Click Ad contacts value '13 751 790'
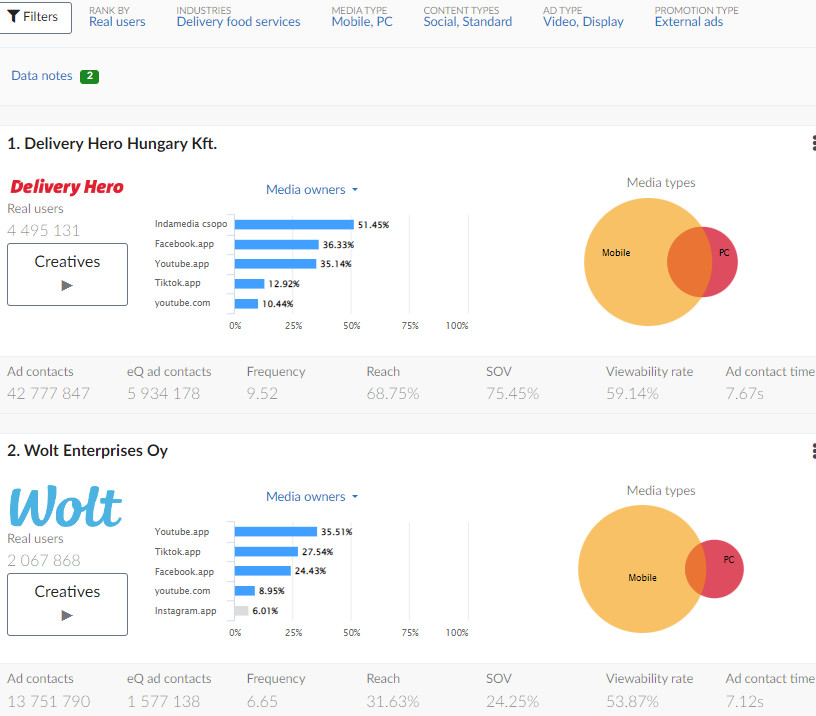This screenshot has height=716, width=816. click(x=48, y=701)
